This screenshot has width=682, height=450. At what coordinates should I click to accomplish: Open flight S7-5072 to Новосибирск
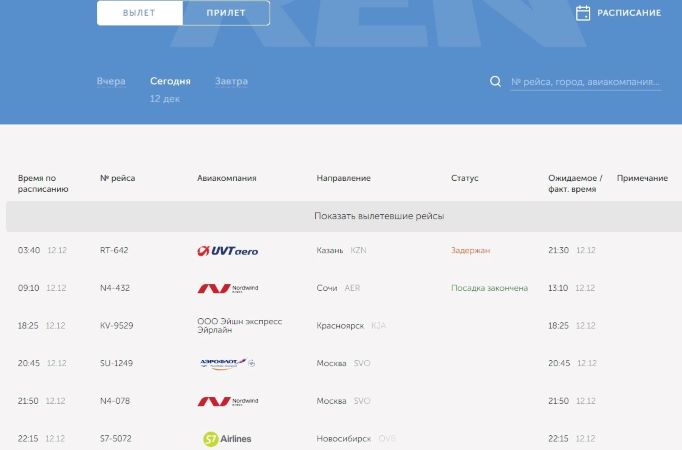[115, 438]
